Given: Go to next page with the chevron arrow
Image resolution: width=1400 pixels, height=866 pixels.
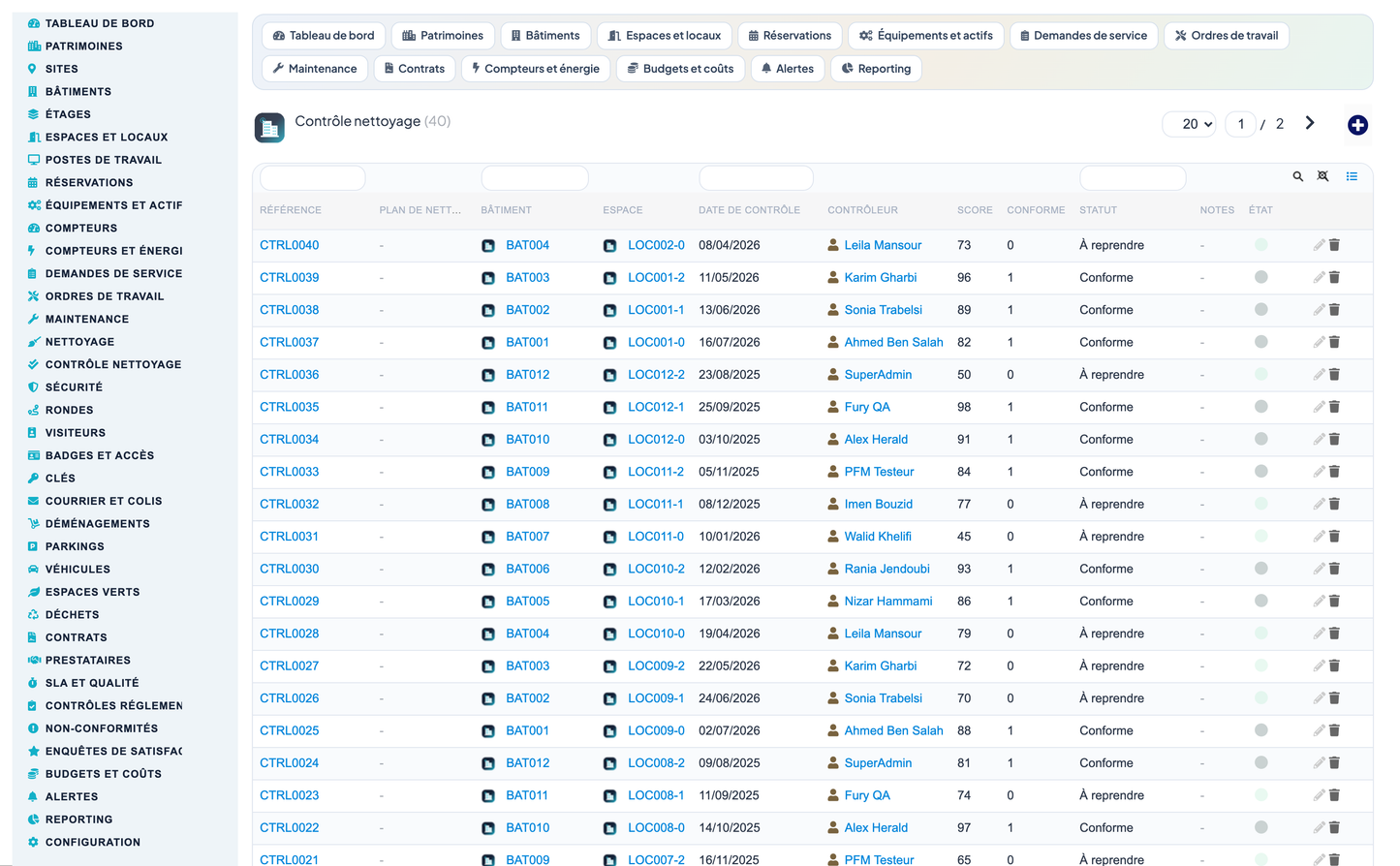Looking at the screenshot, I should tap(1310, 123).
